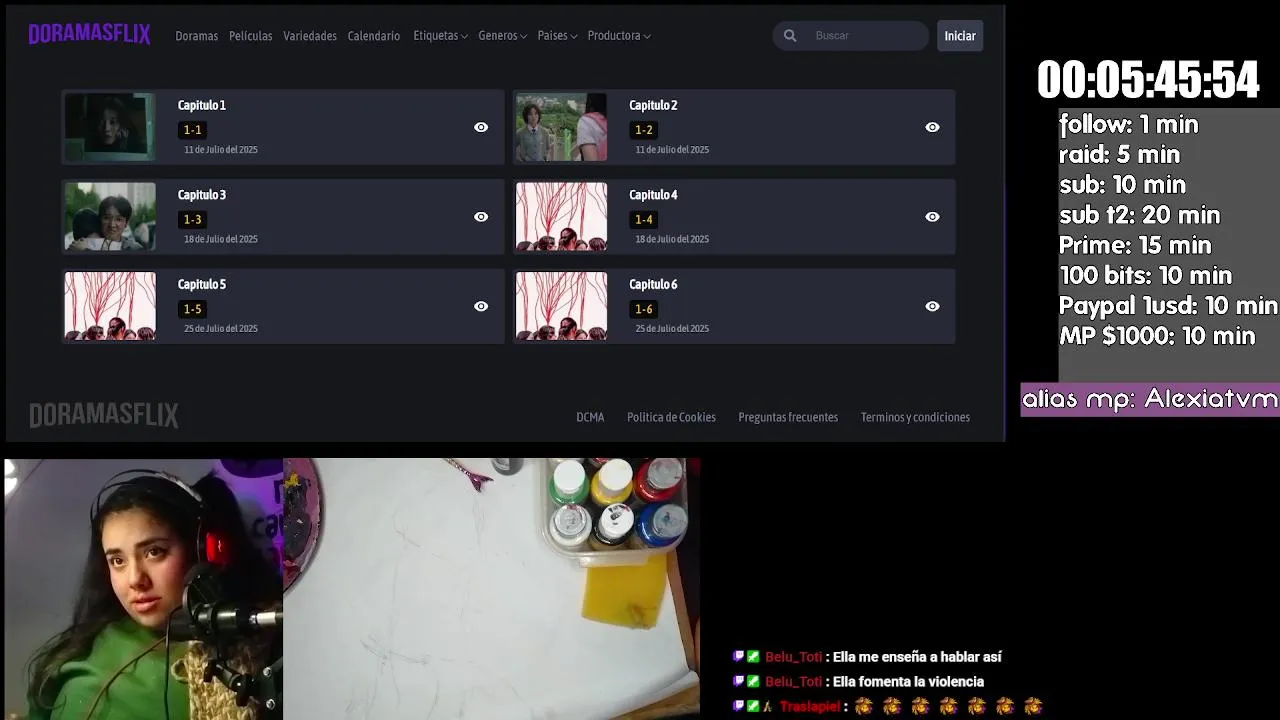1280x720 pixels.
Task: Open the Variedades menu item
Action: pos(309,36)
